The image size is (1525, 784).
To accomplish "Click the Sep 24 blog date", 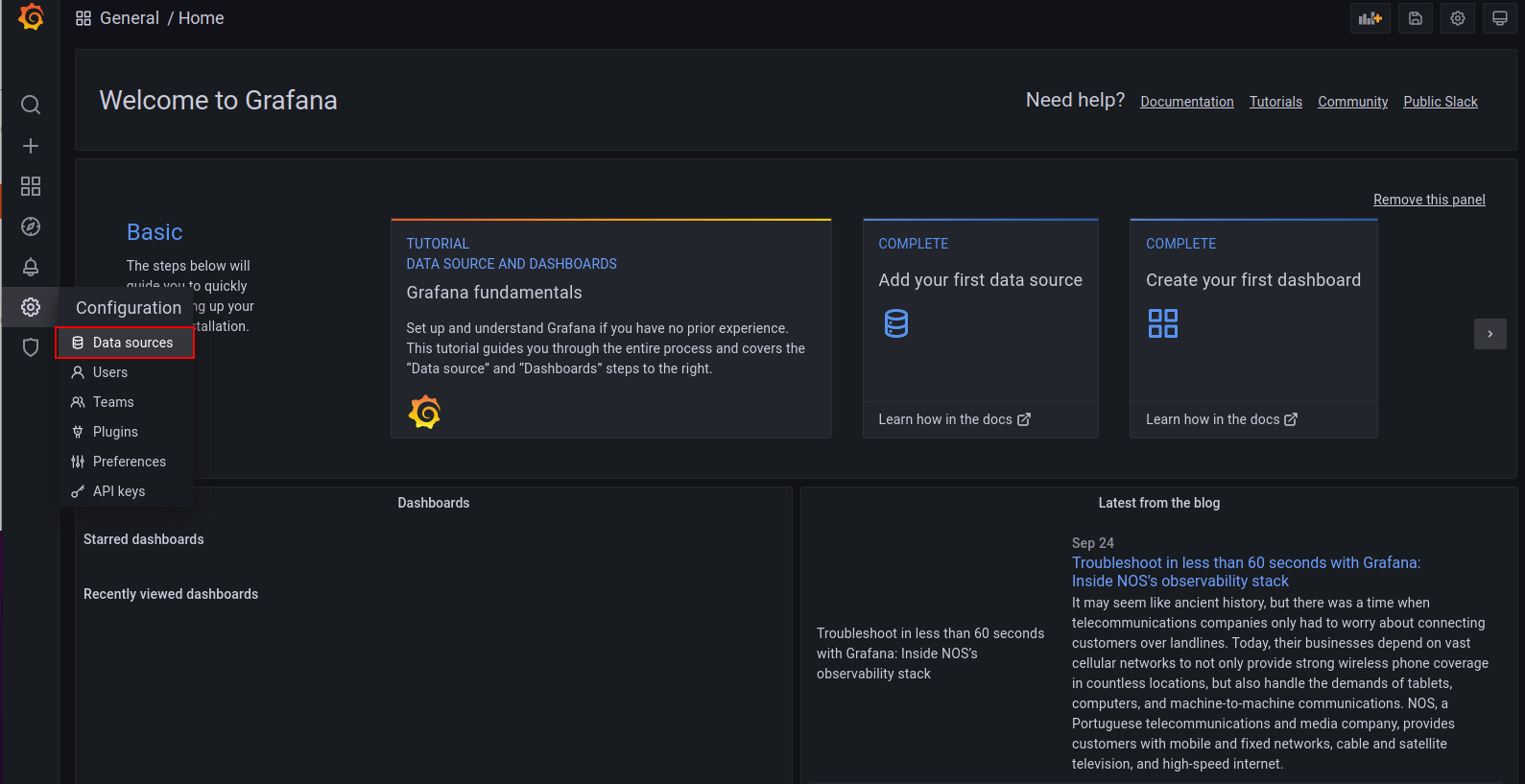I will (1093, 543).
